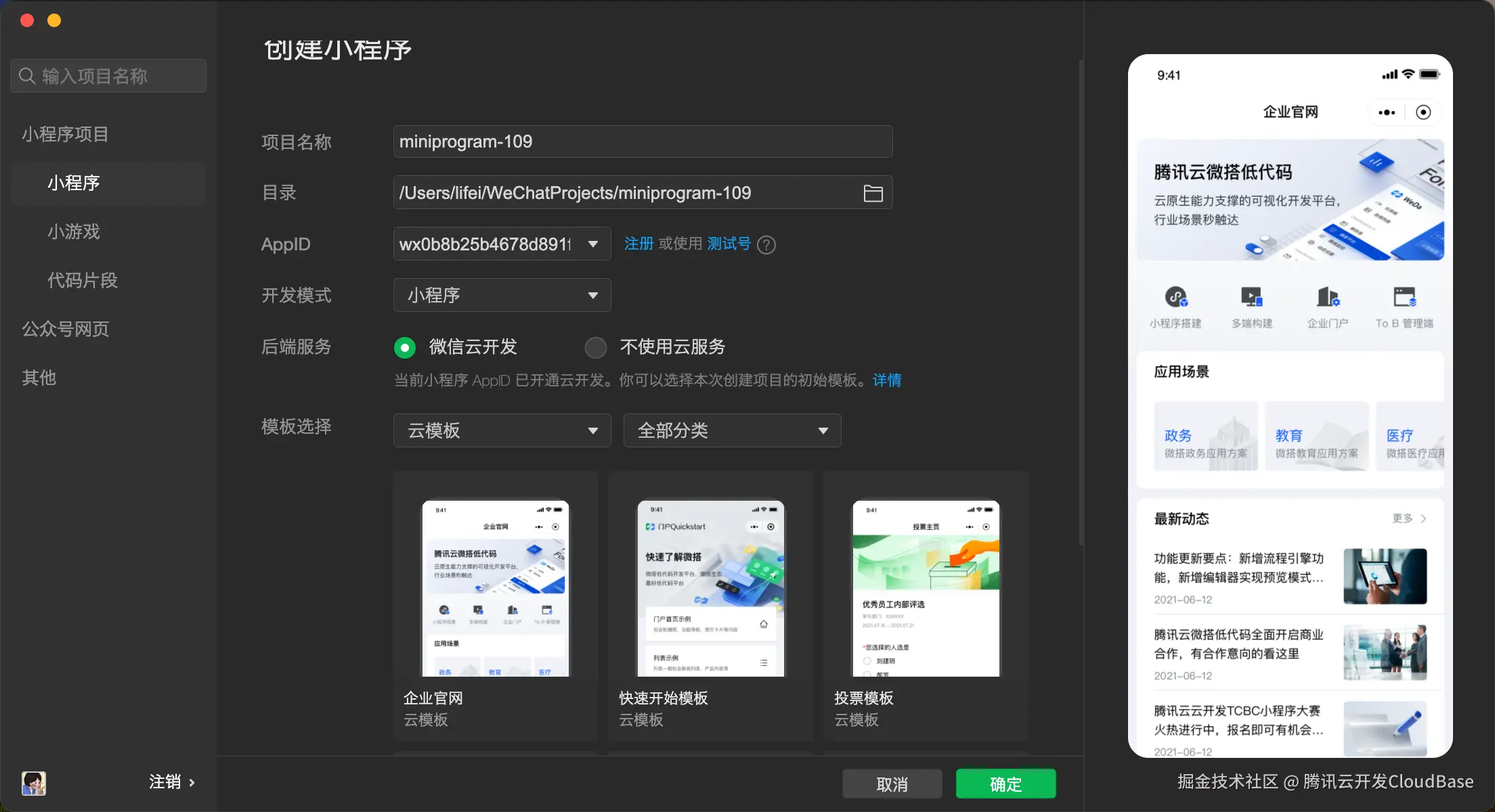The width and height of the screenshot is (1495, 812).
Task: Click the 小程序搭建 icon in phone preview
Action: pos(1176,298)
